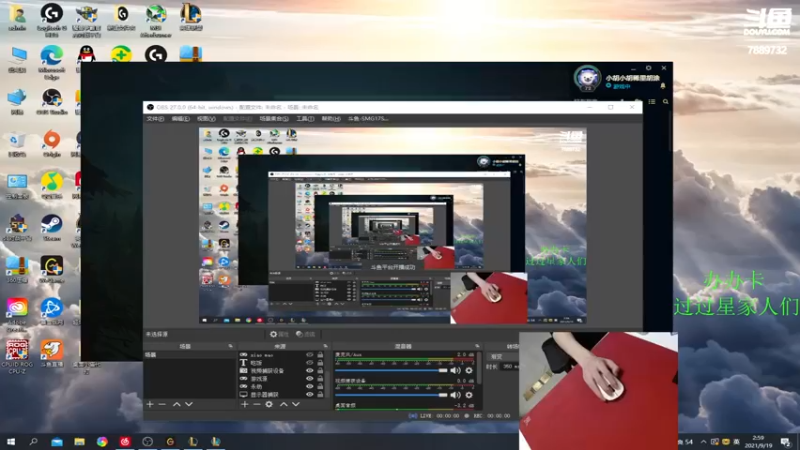The height and width of the screenshot is (450, 800).
Task: Open the OBS icon on the taskbar
Action: point(147,441)
